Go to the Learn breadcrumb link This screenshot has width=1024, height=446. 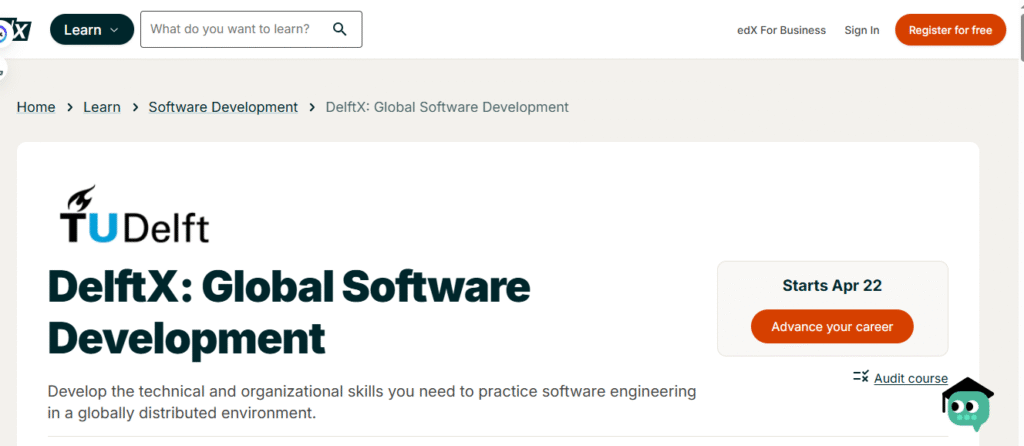(x=102, y=107)
